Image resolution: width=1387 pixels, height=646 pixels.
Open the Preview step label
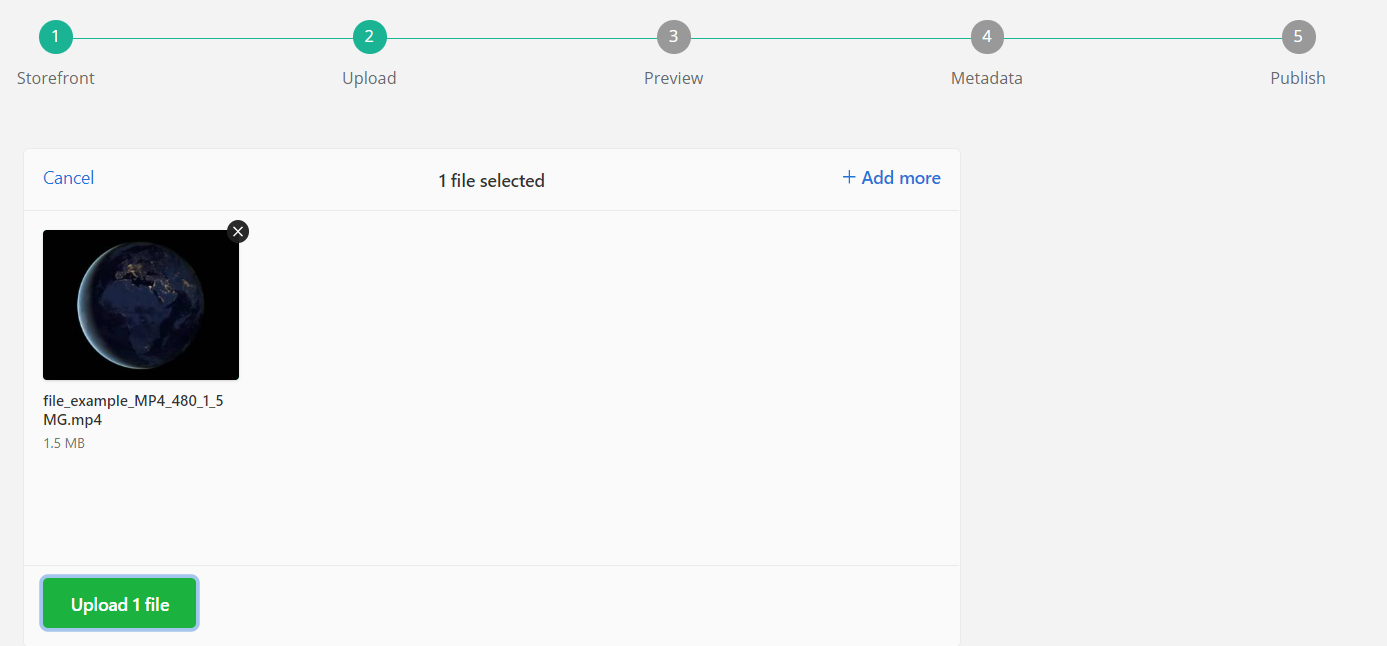(x=673, y=78)
